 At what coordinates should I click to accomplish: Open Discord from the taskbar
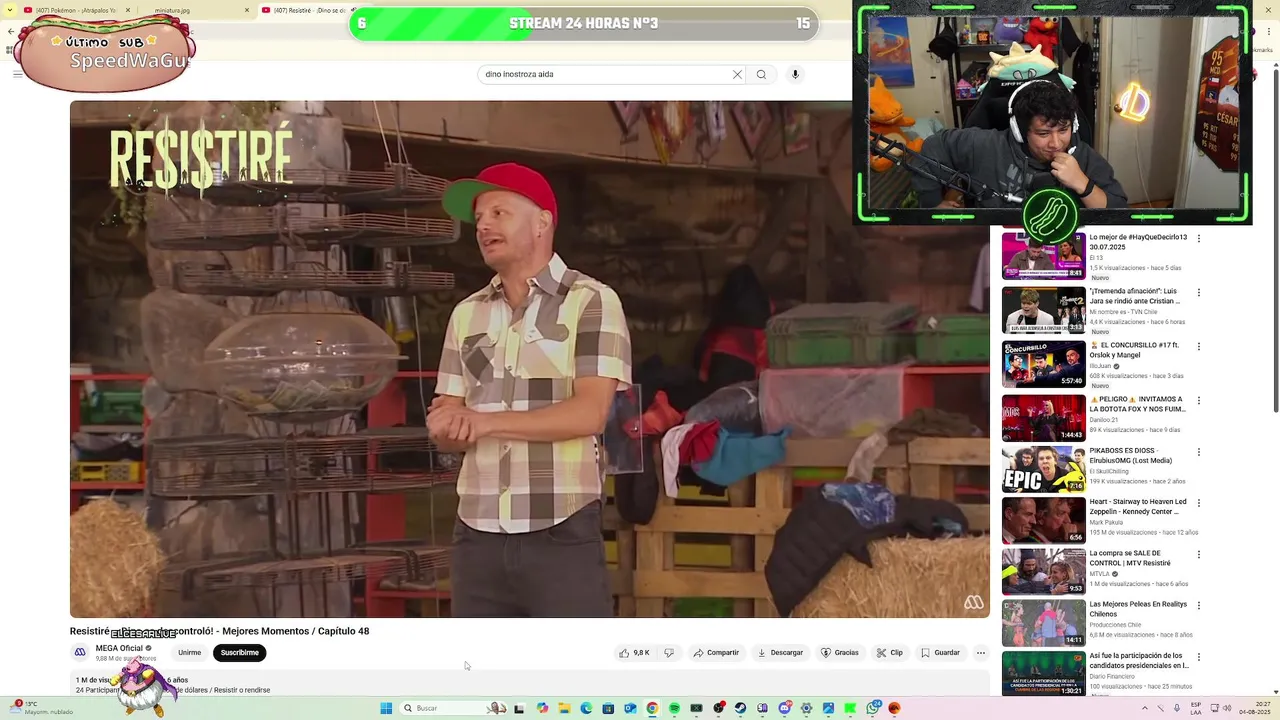[x=785, y=708]
